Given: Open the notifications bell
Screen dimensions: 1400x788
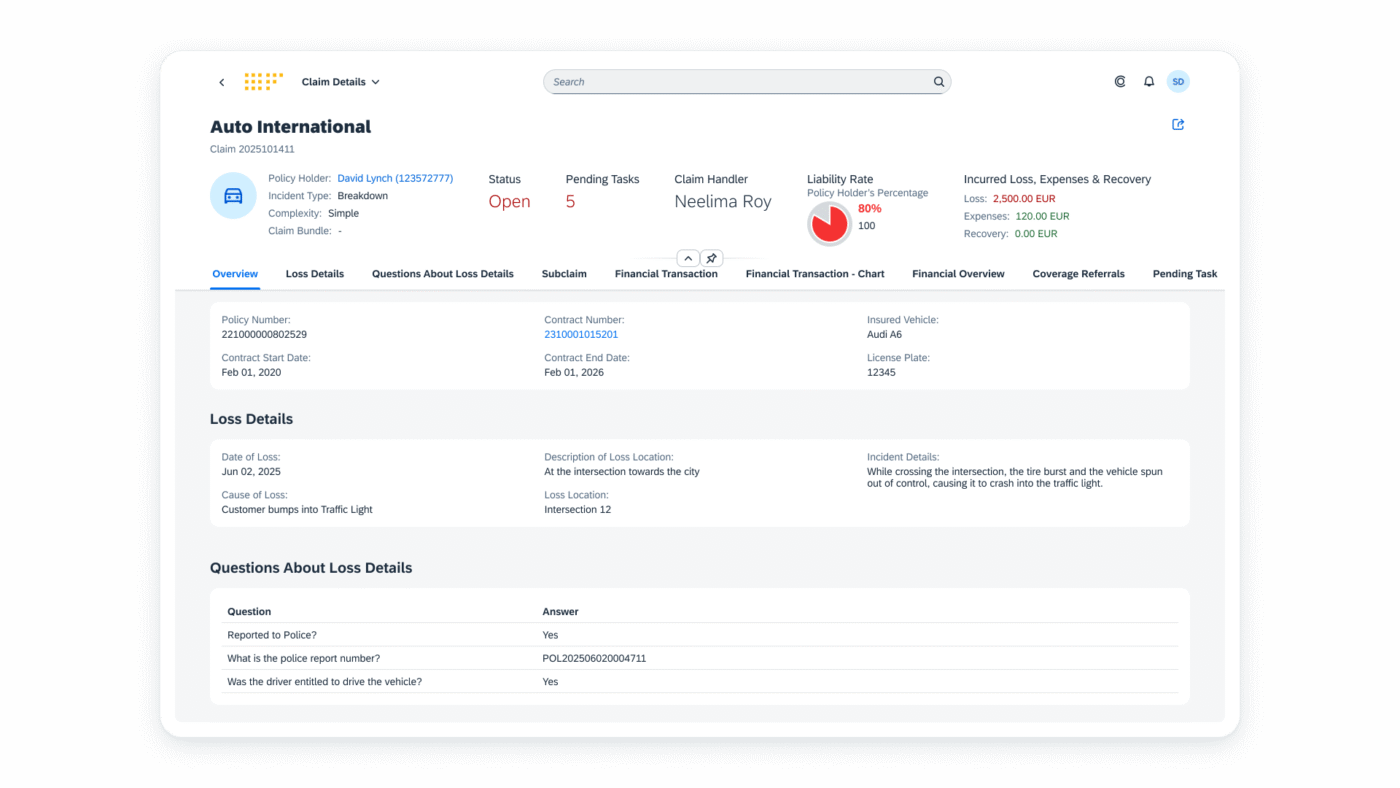Looking at the screenshot, I should [x=1148, y=81].
